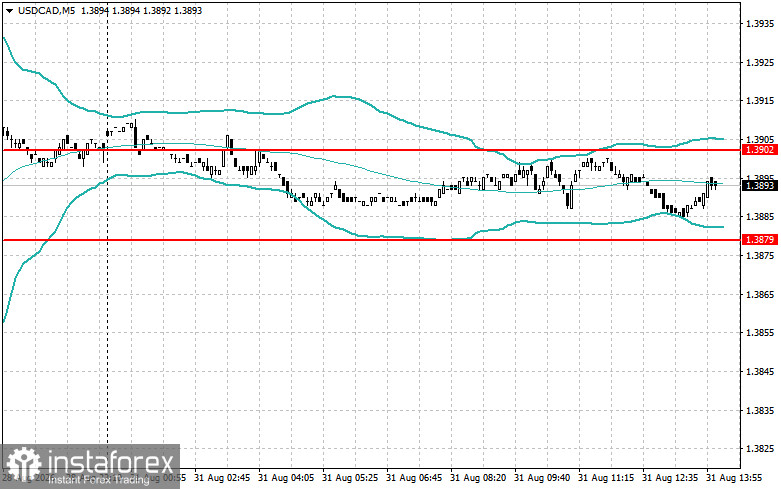
Task: Click the 1.3825 price axis label
Action: (x=761, y=449)
